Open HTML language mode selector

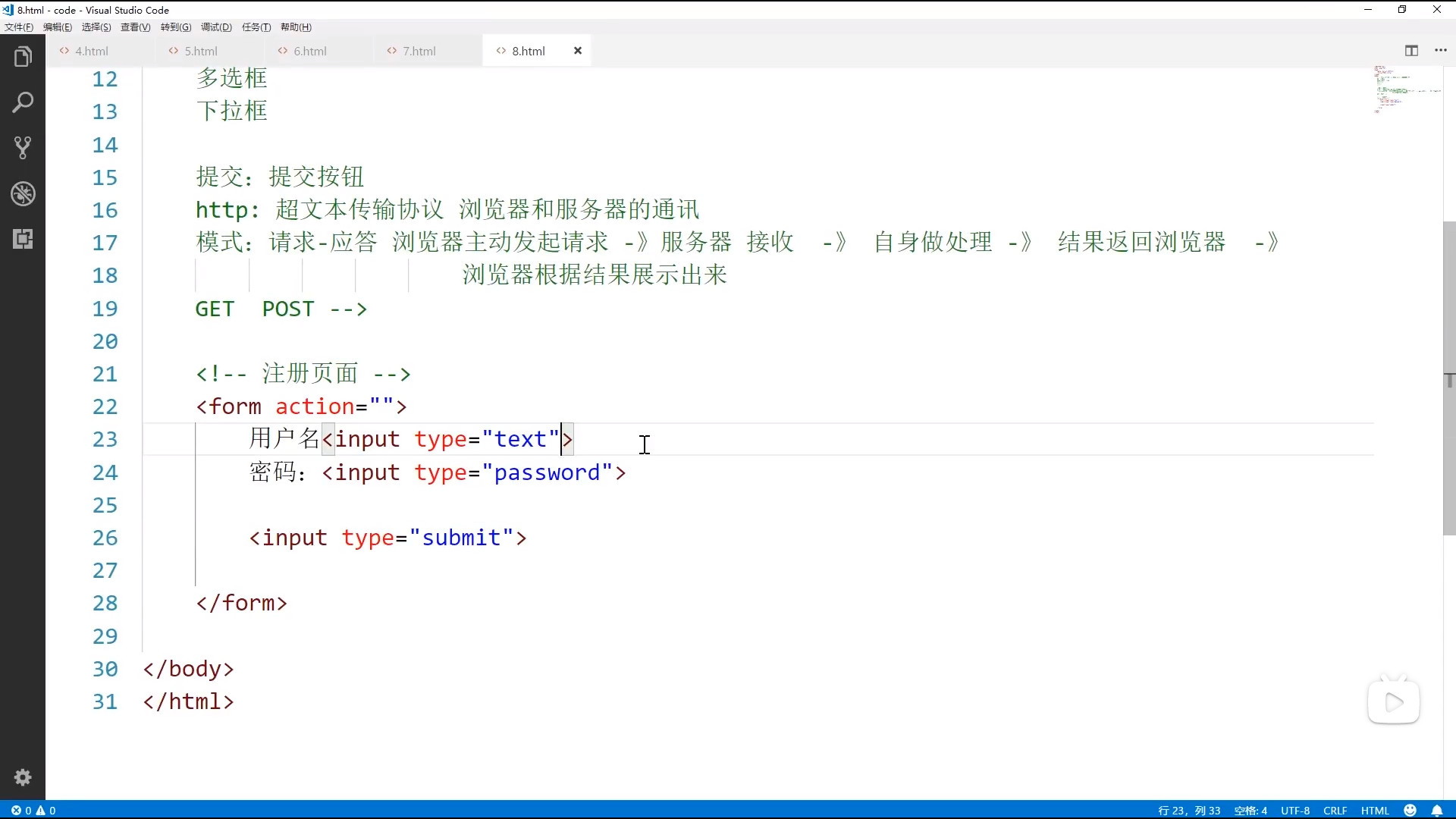(1375, 811)
